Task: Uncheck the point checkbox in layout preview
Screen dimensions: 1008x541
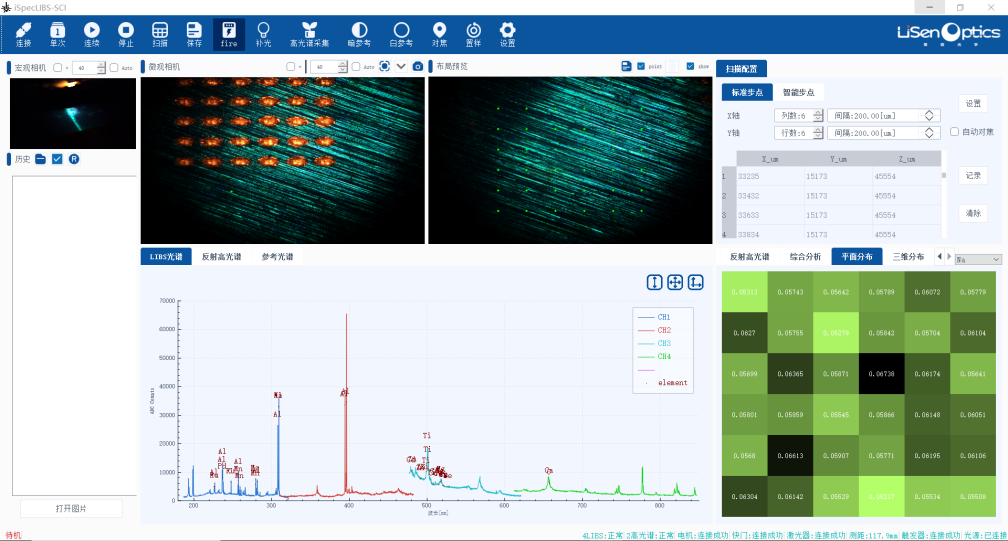Action: [x=641, y=67]
